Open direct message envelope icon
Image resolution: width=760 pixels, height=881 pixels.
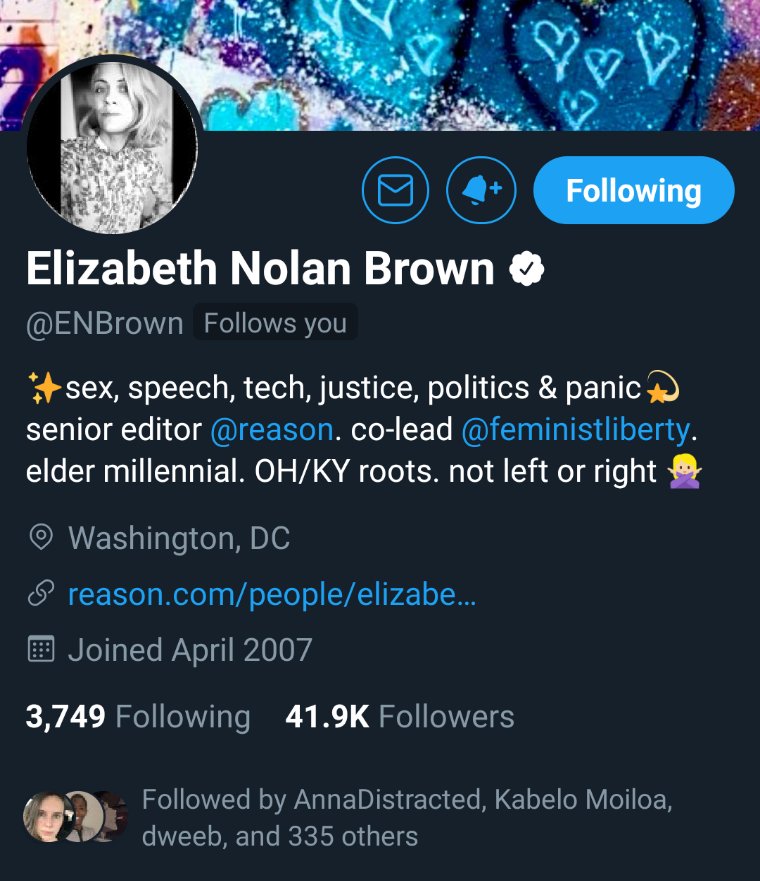[395, 190]
